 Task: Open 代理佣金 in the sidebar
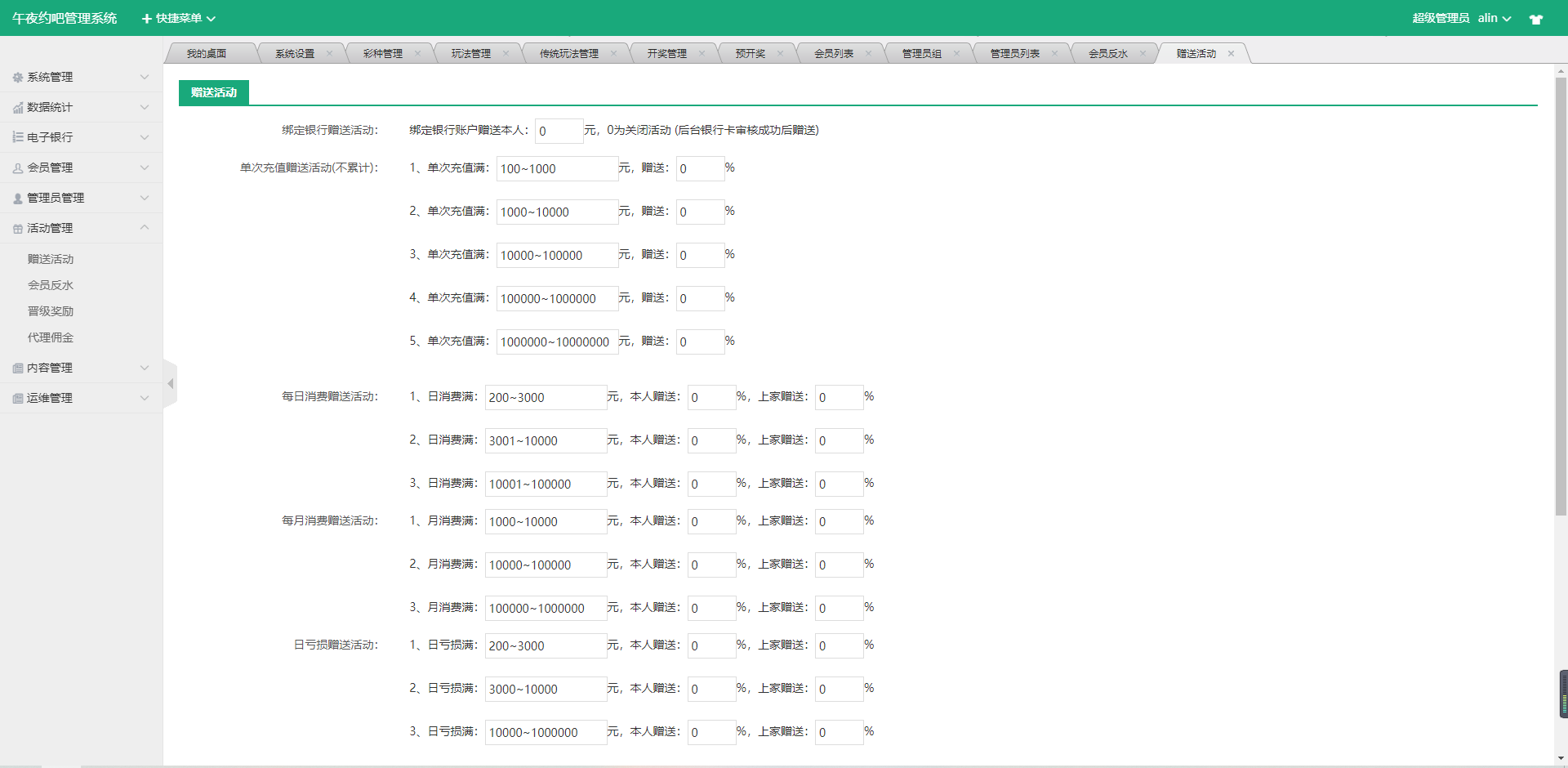[51, 337]
